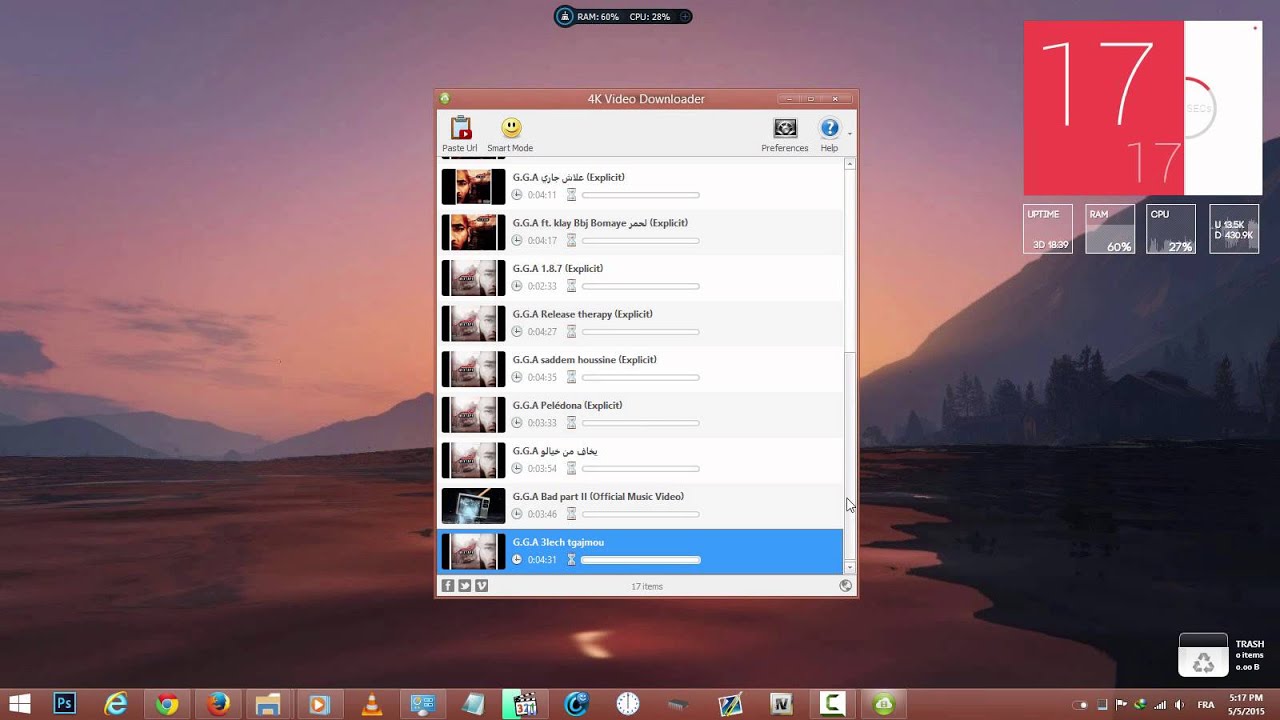This screenshot has height=720, width=1280.
Task: Click the clock icon in G.G.A Bad part II row
Action: coord(517,514)
